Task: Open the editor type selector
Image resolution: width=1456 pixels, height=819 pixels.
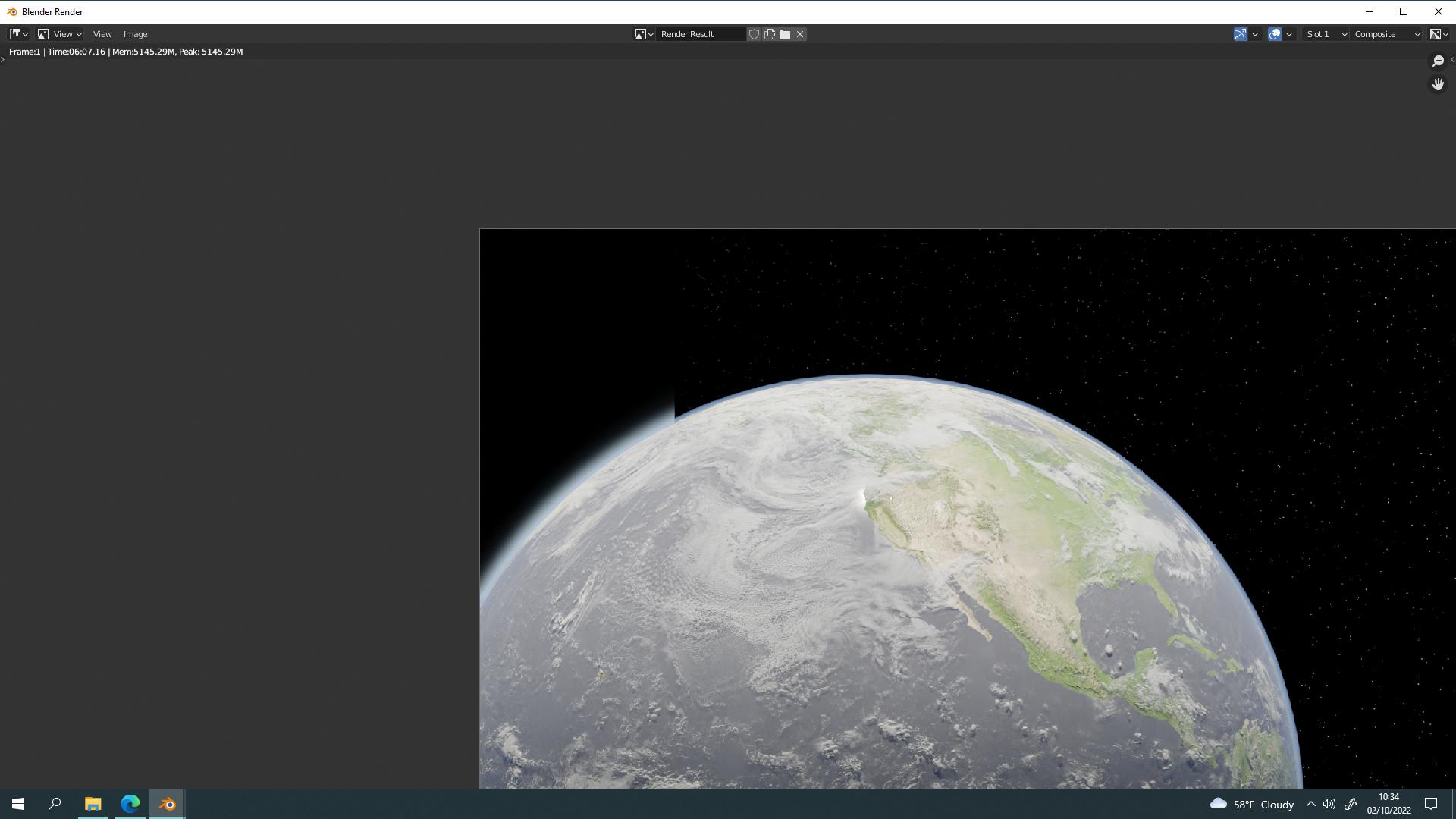Action: point(18,34)
